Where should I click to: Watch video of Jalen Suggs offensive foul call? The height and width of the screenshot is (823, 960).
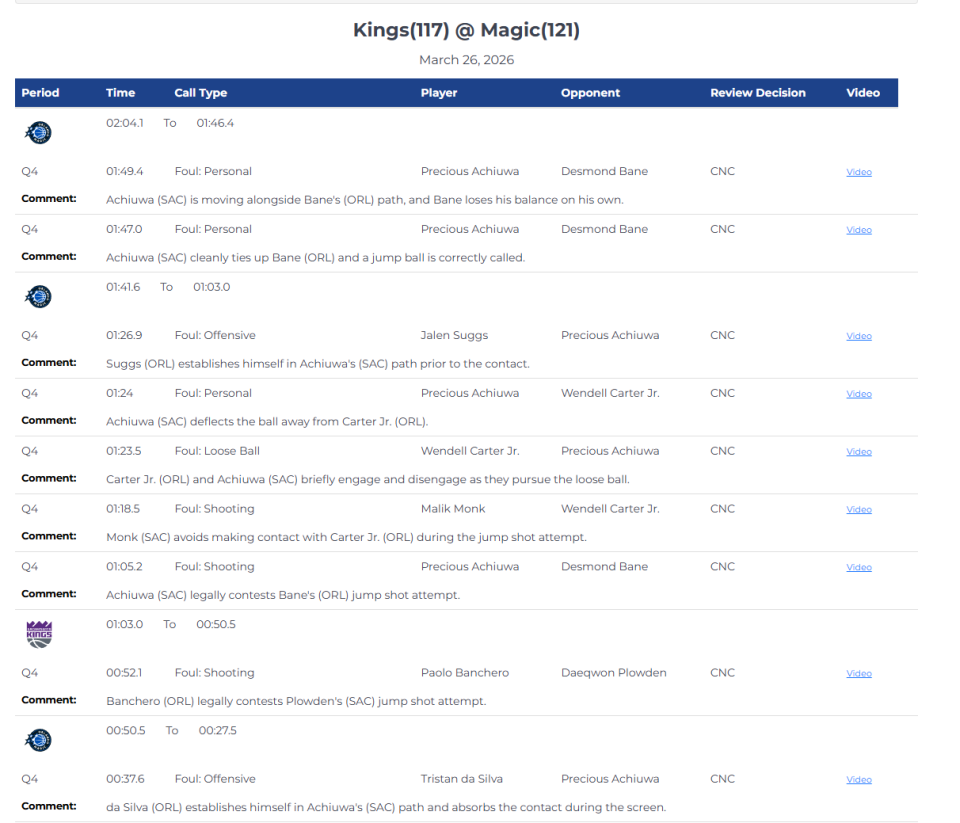859,336
